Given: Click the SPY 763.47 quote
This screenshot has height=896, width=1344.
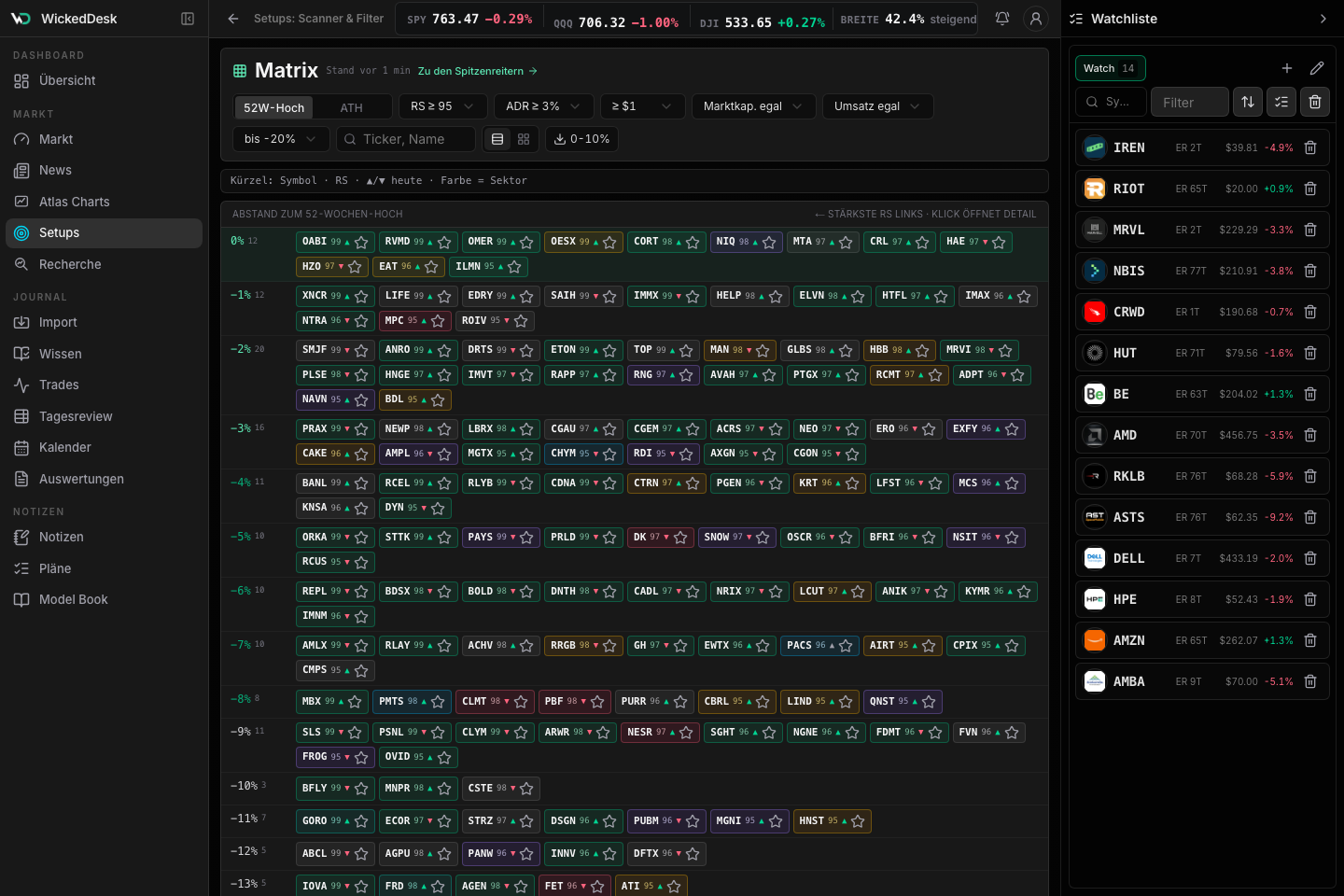Looking at the screenshot, I should [x=469, y=19].
